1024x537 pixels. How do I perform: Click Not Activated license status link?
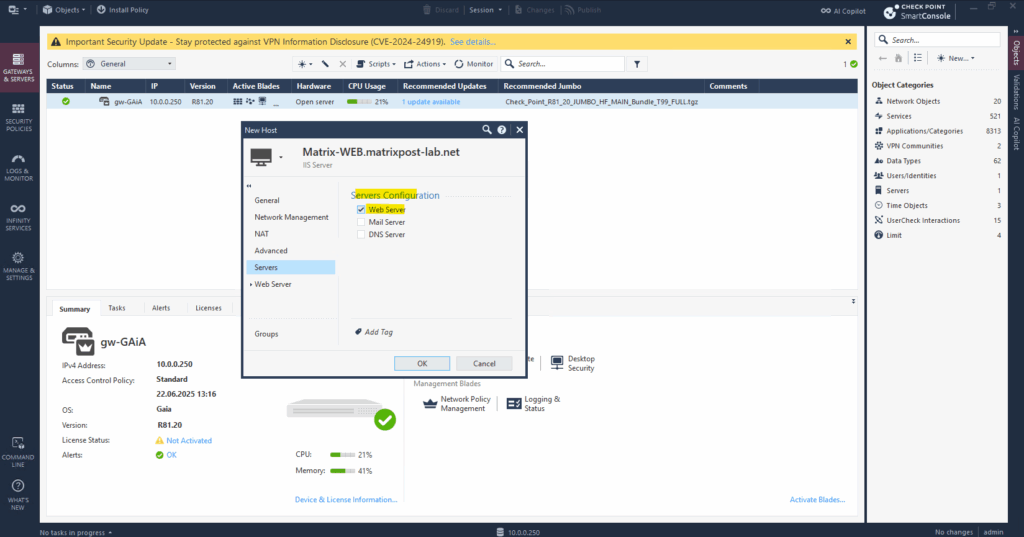pos(189,441)
